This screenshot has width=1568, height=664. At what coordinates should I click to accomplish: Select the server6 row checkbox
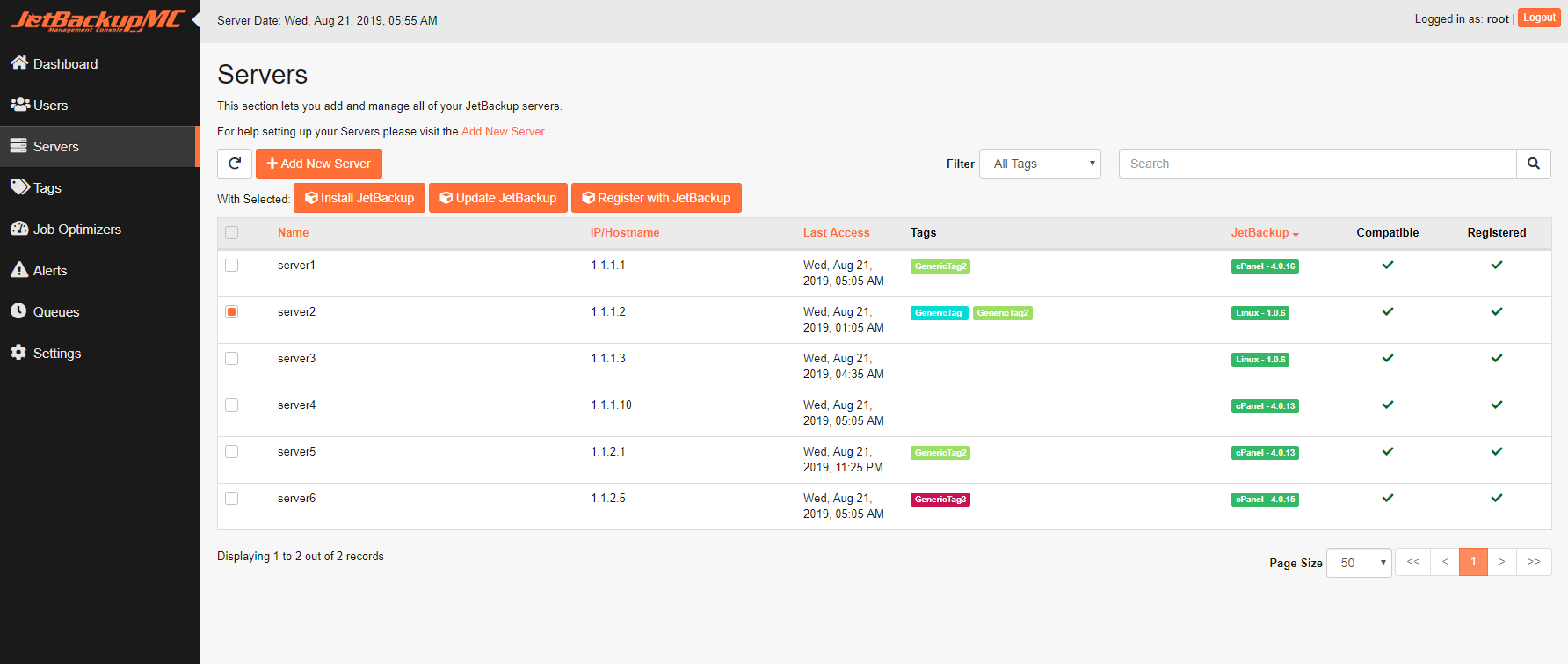[232, 498]
